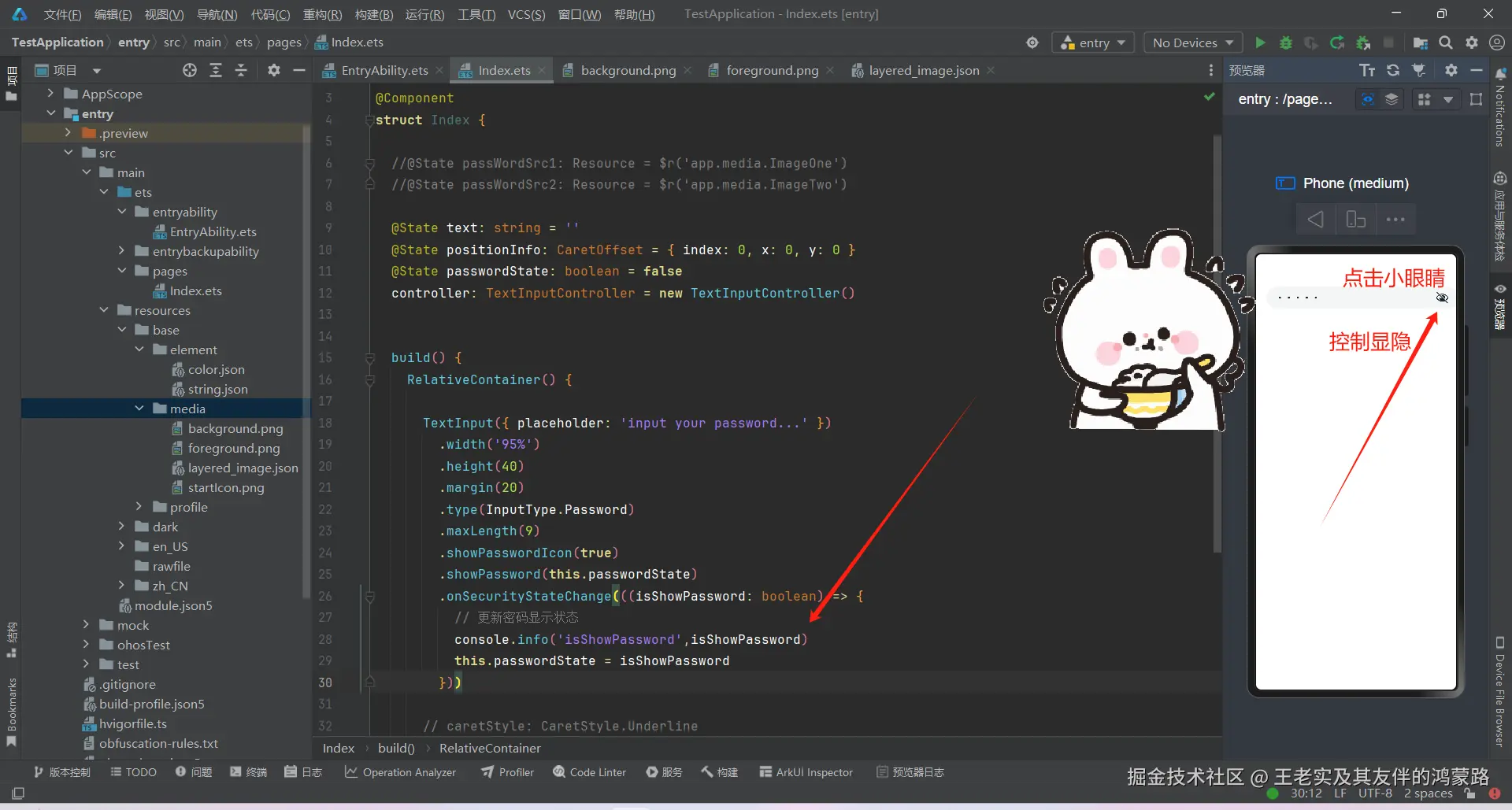Switch to the EntryAbility.ets editor tab
This screenshot has width=1512, height=810.
coord(384,70)
